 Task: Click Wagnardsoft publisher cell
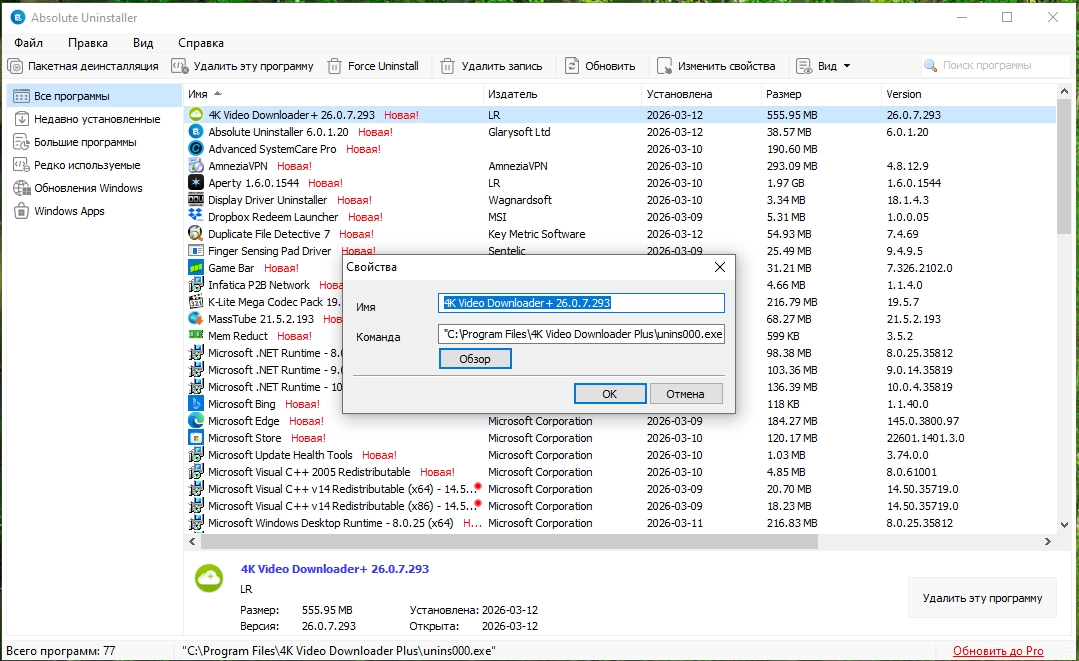coord(520,200)
